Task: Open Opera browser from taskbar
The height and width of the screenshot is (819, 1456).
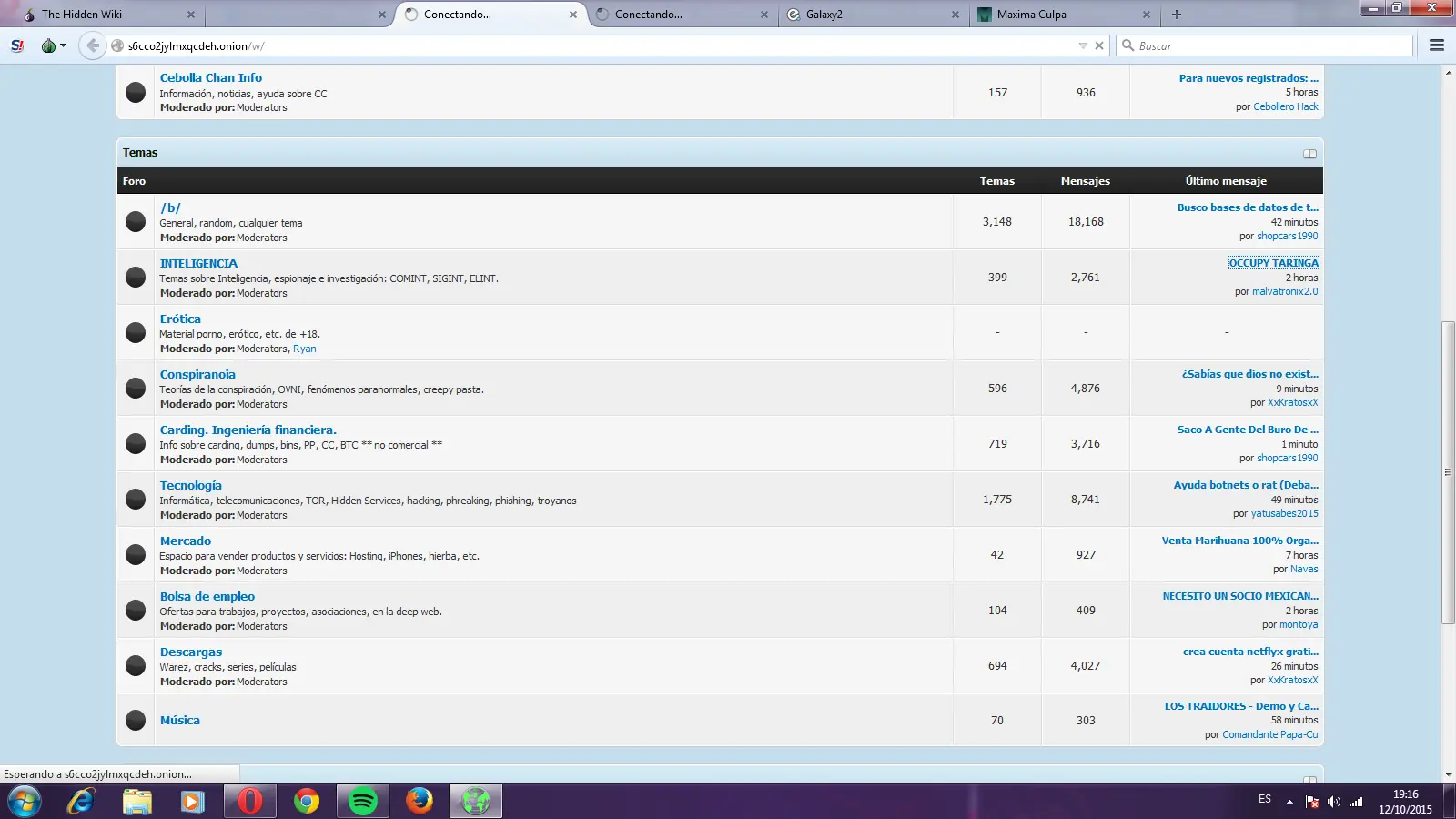Action: (x=250, y=802)
